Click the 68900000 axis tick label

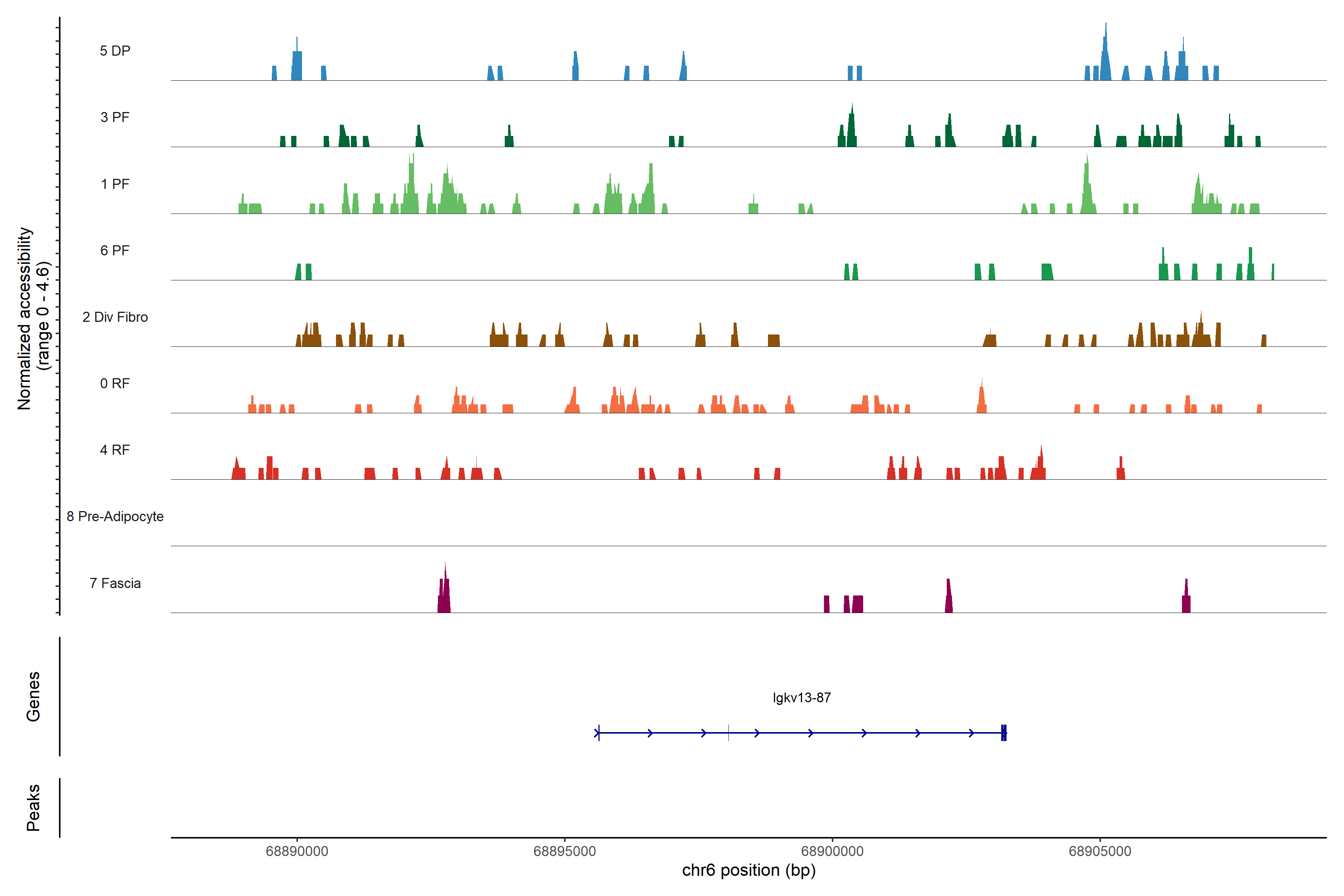832,852
